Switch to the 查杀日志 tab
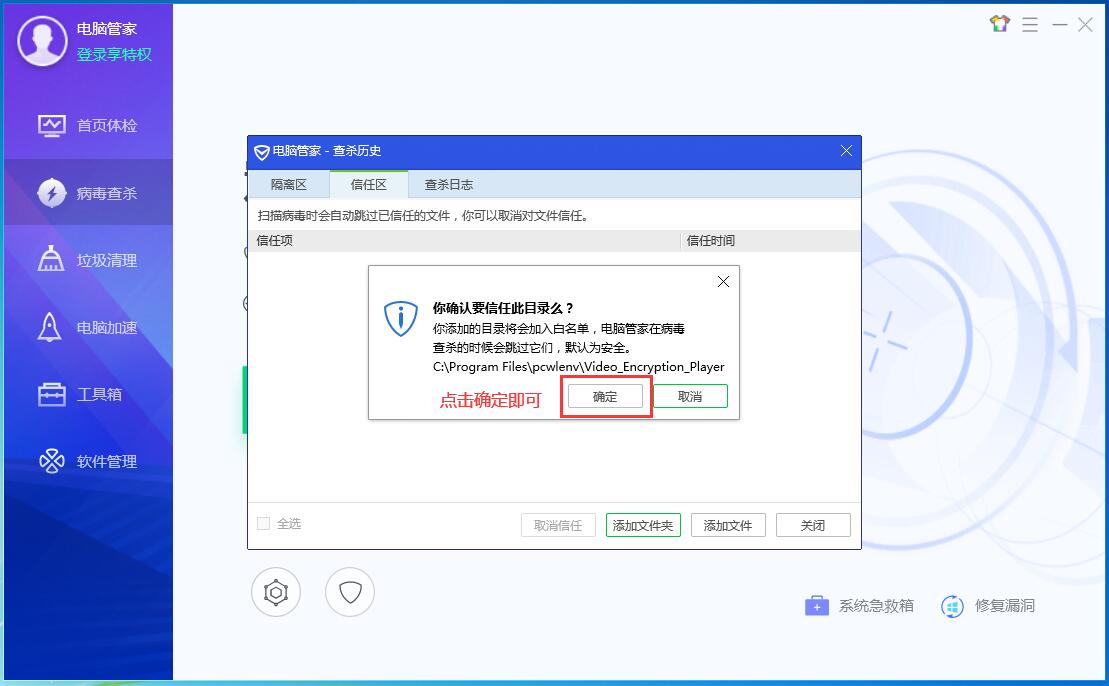Screen dimensions: 1109x686 (448, 185)
